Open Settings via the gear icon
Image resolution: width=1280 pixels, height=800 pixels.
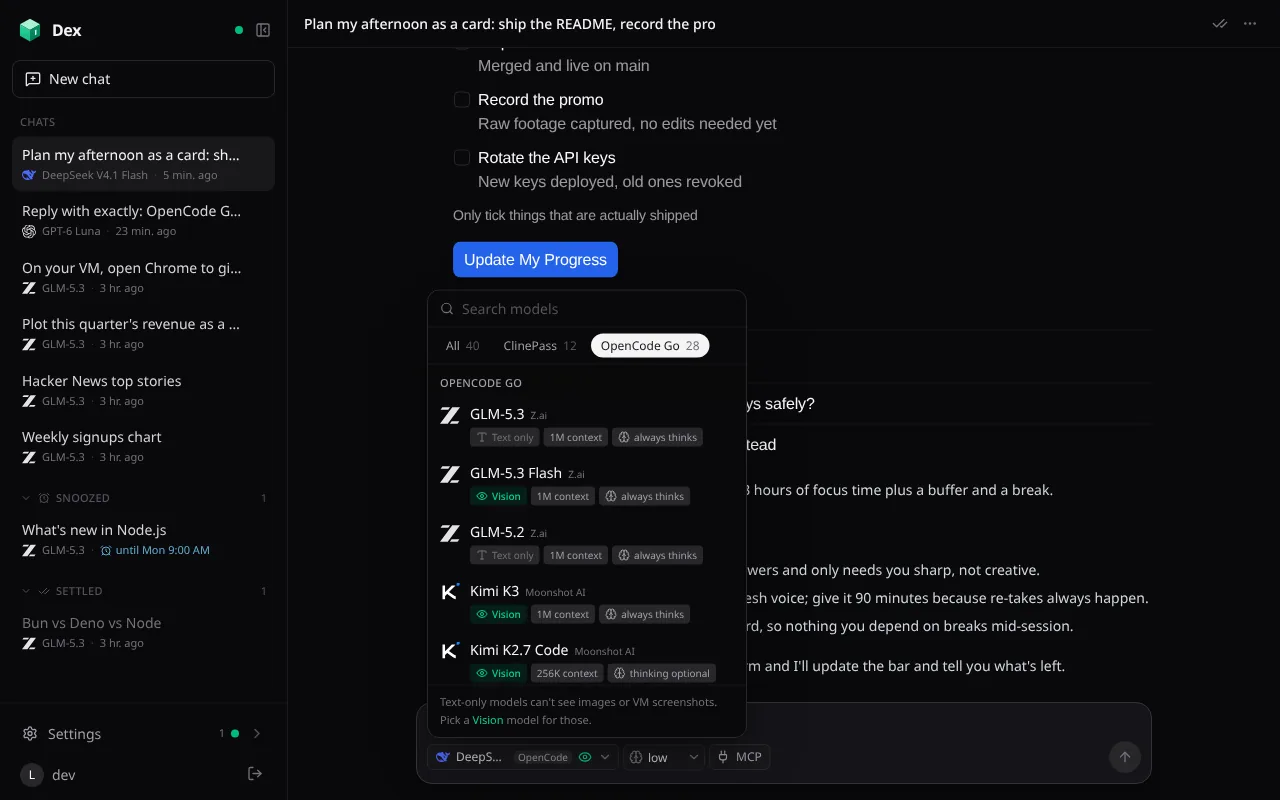31,734
